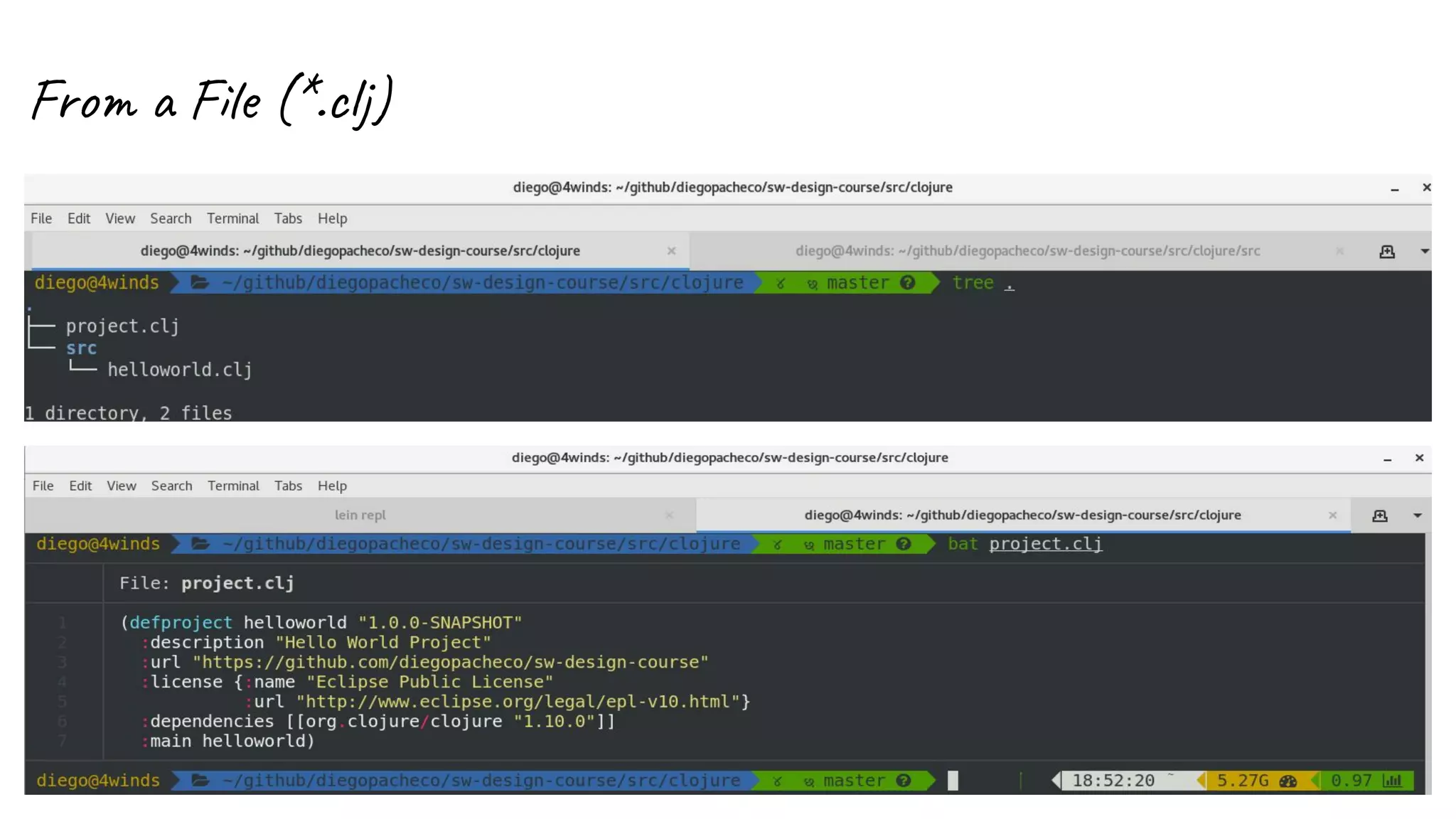Open Help menu in bottom terminal window

tap(332, 486)
